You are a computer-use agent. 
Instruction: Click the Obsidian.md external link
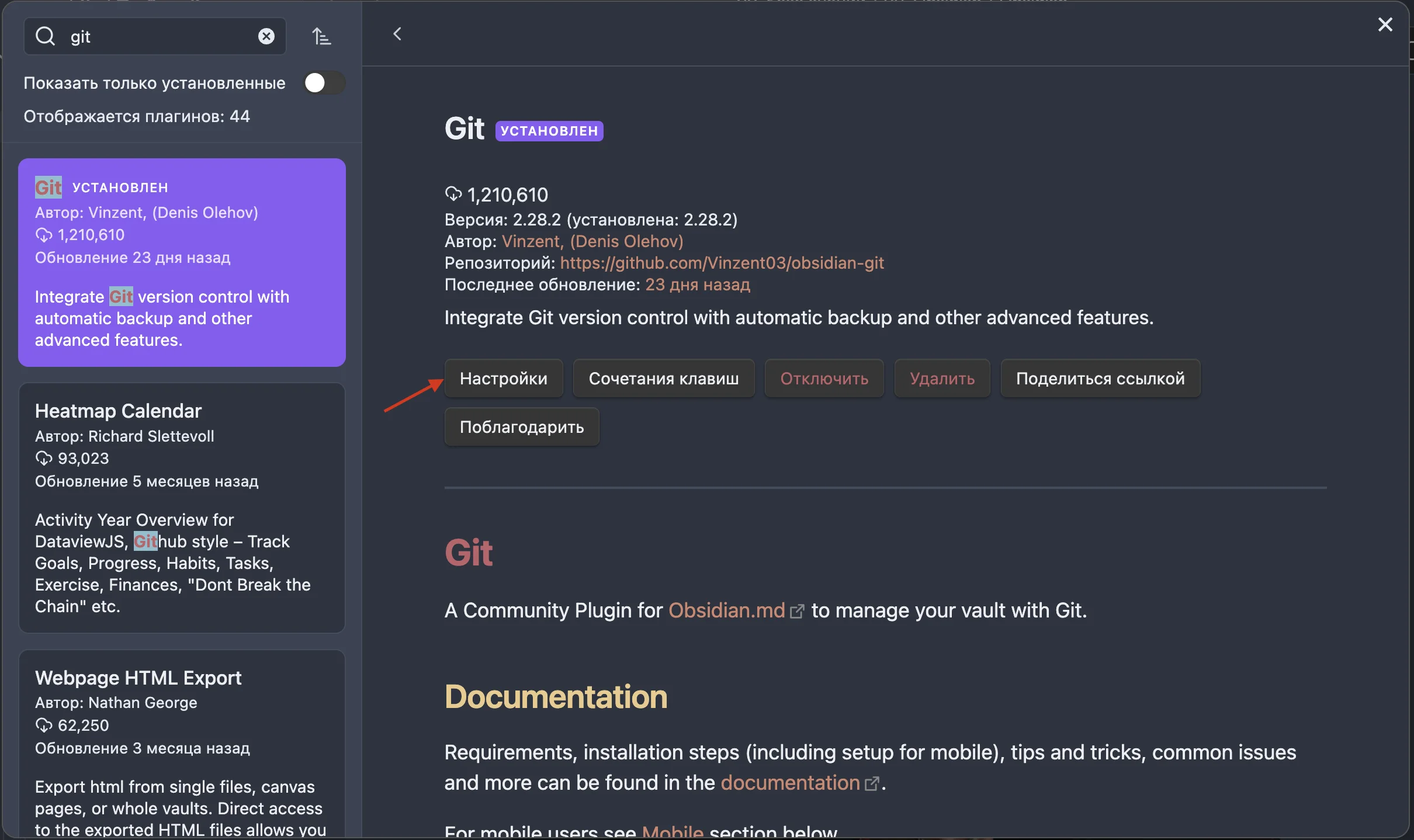pos(727,610)
